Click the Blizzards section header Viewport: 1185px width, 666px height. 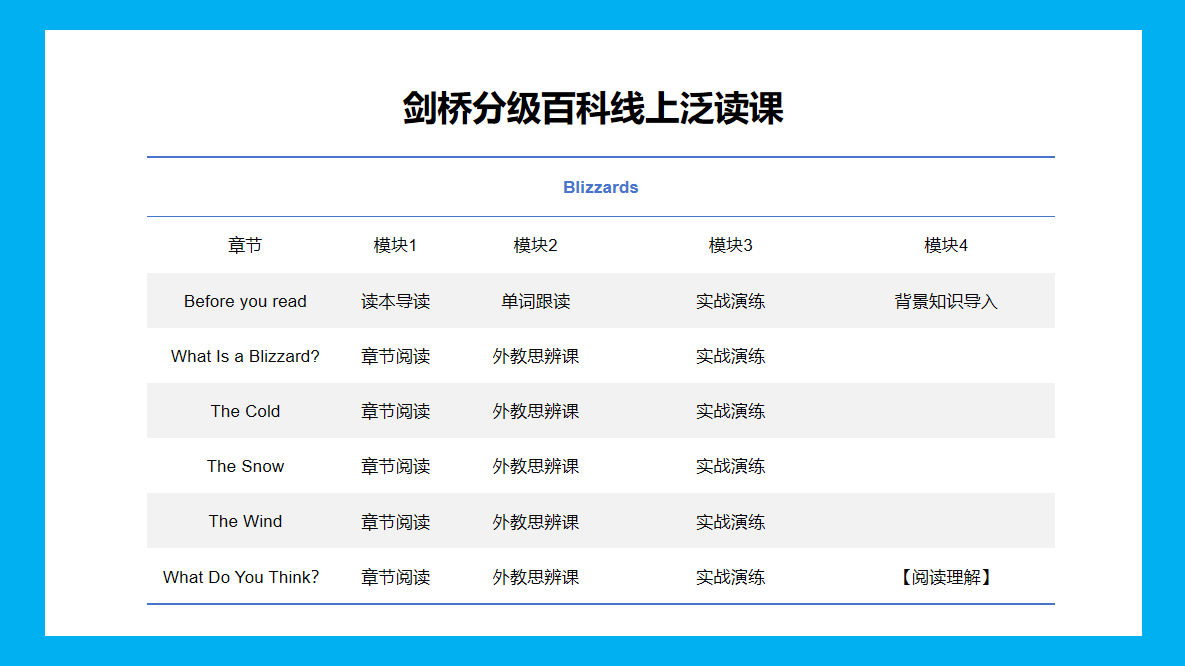[x=600, y=187]
